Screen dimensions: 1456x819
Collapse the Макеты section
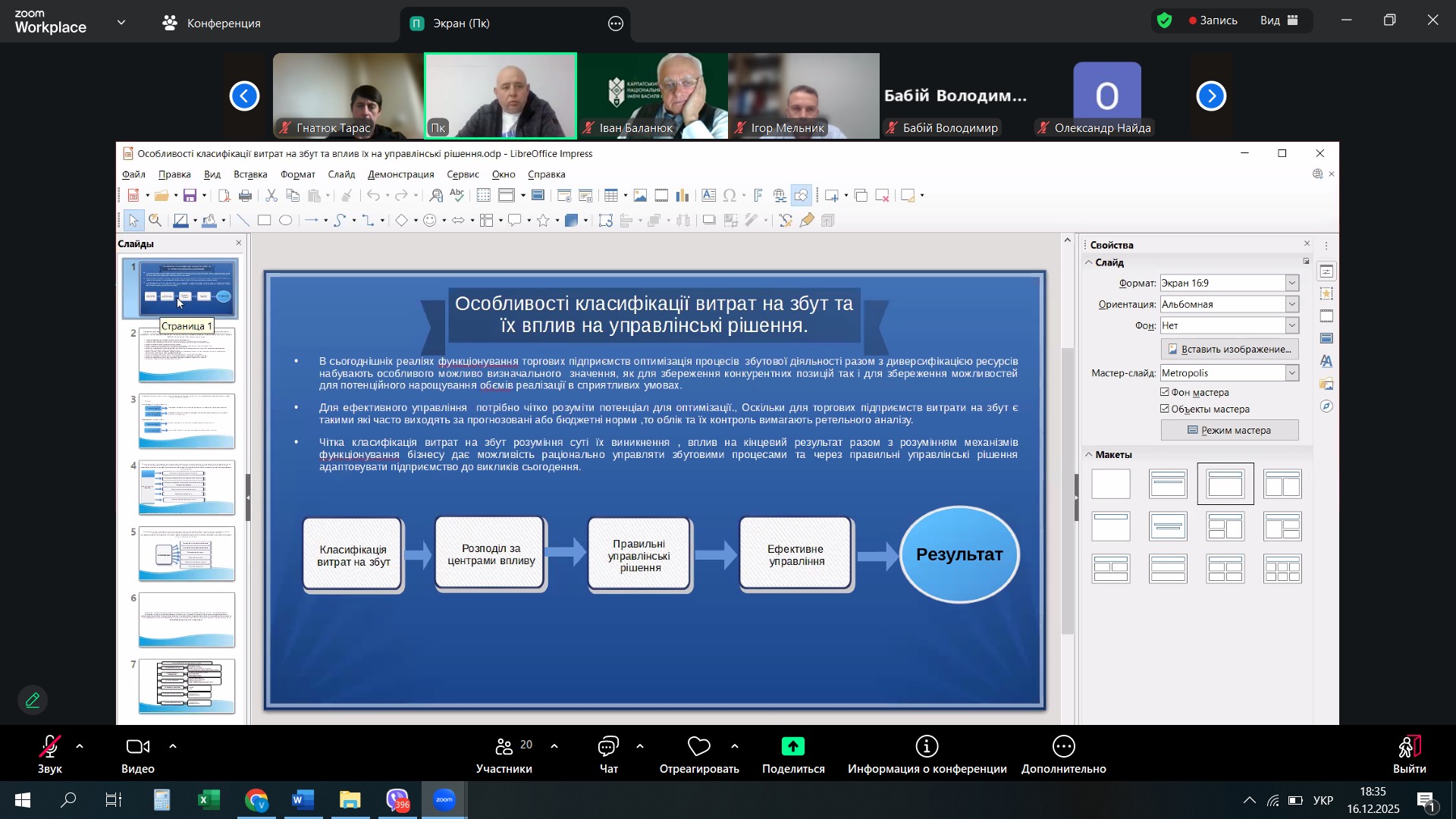tap(1090, 455)
